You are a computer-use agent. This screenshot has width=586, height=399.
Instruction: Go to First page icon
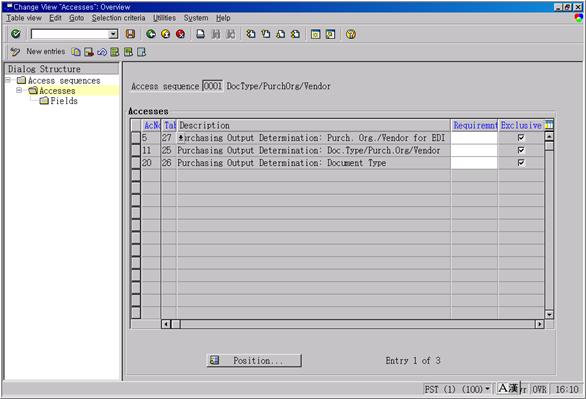click(x=251, y=34)
